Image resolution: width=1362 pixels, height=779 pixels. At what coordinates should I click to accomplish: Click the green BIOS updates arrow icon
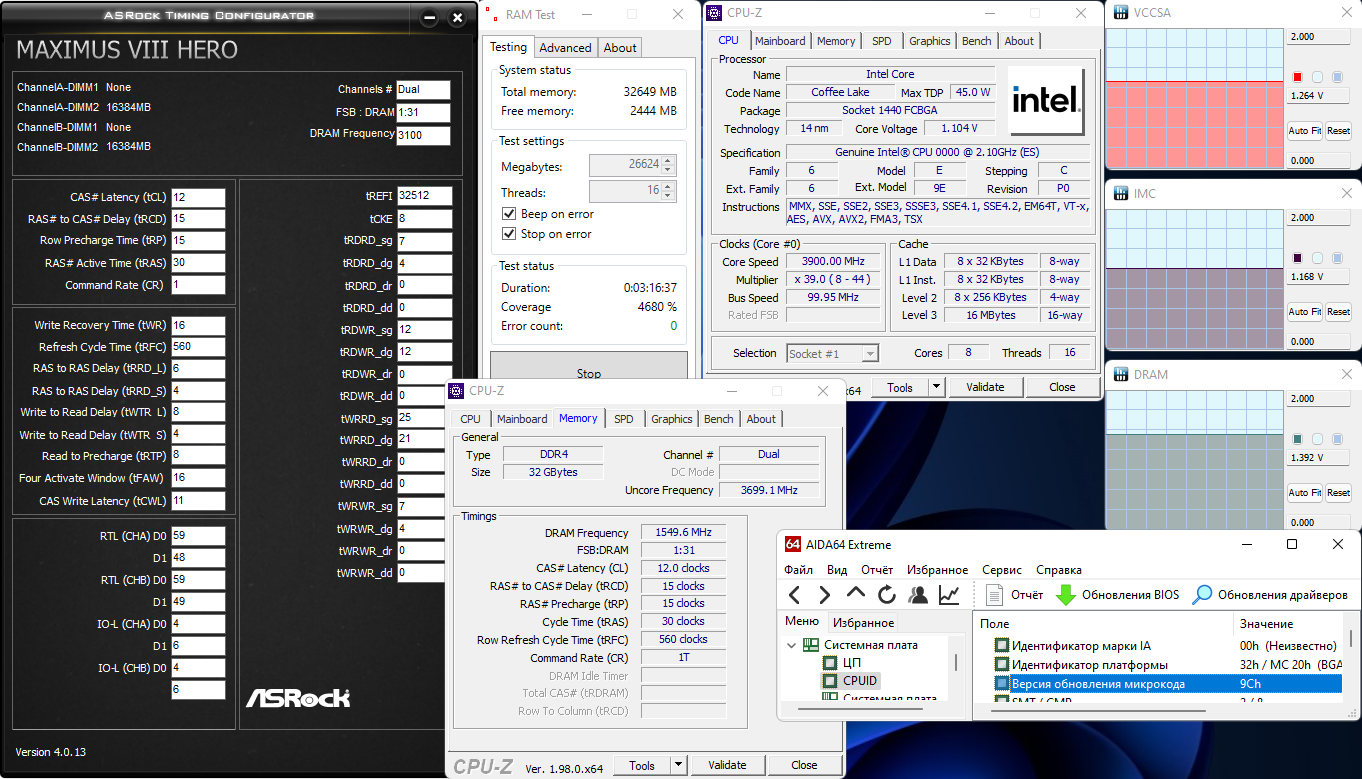[1066, 595]
